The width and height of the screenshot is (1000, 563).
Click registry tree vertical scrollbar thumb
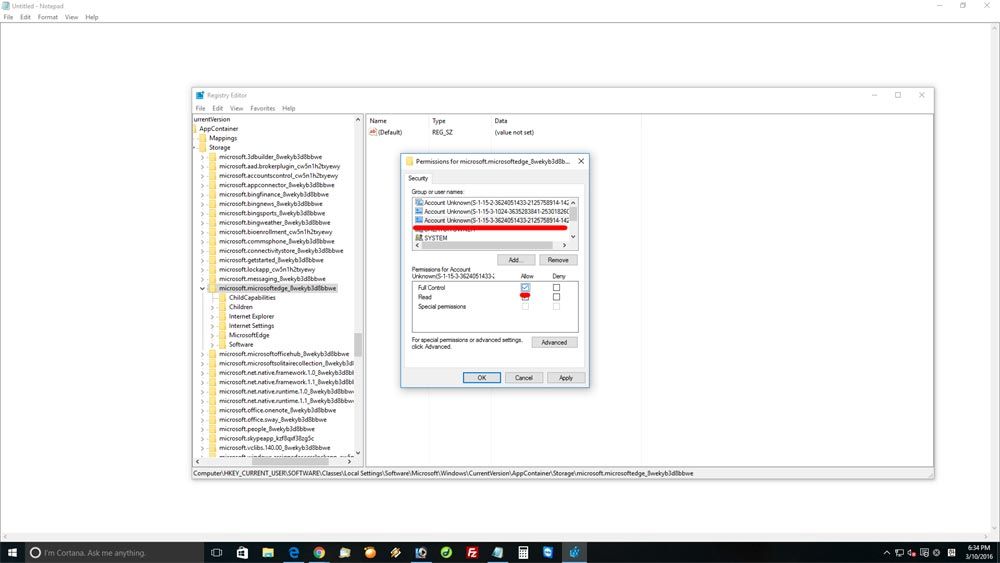coord(358,344)
